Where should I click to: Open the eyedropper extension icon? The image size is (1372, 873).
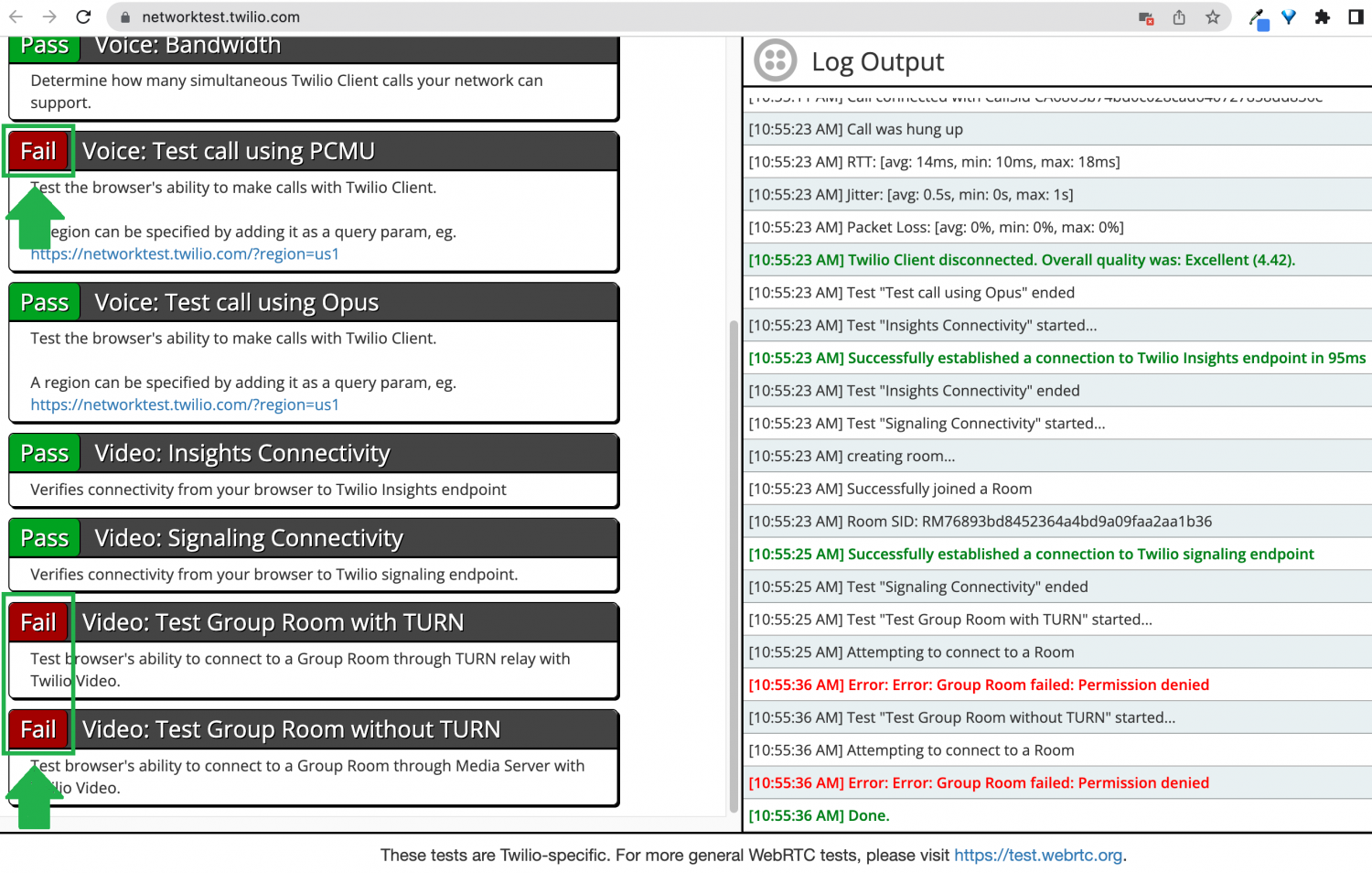point(1259,18)
